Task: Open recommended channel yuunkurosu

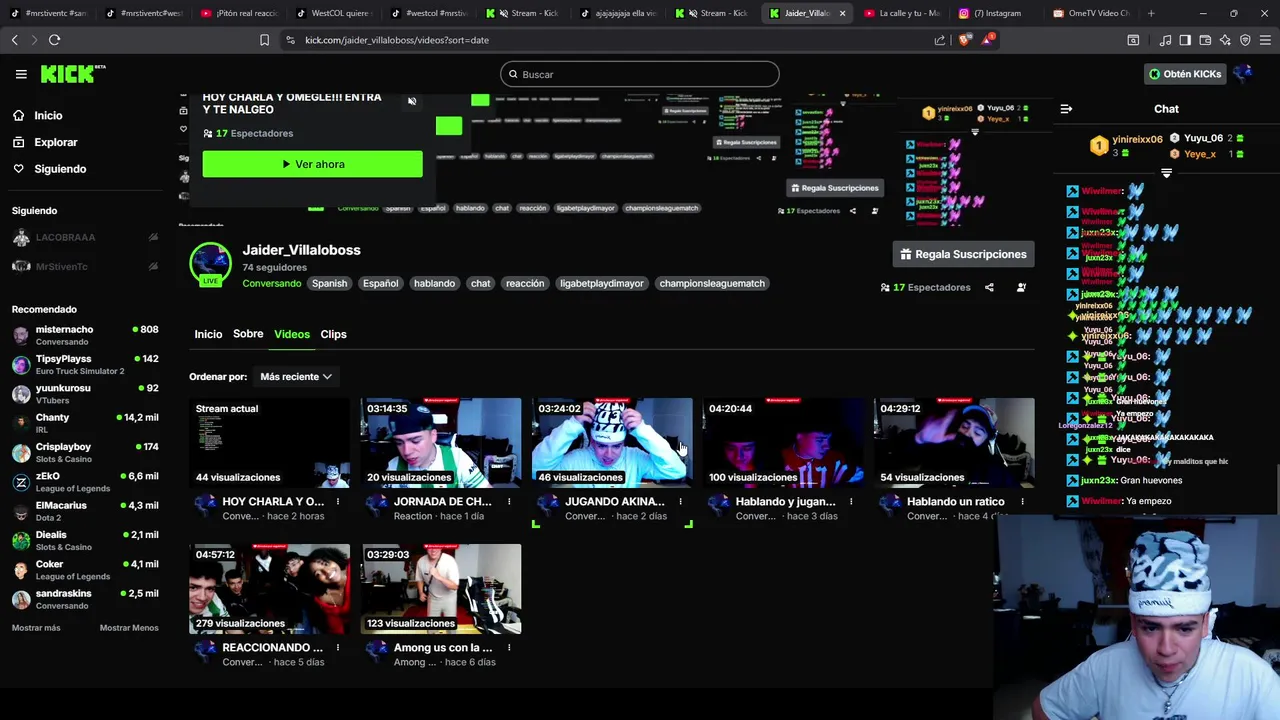Action: pos(85,394)
